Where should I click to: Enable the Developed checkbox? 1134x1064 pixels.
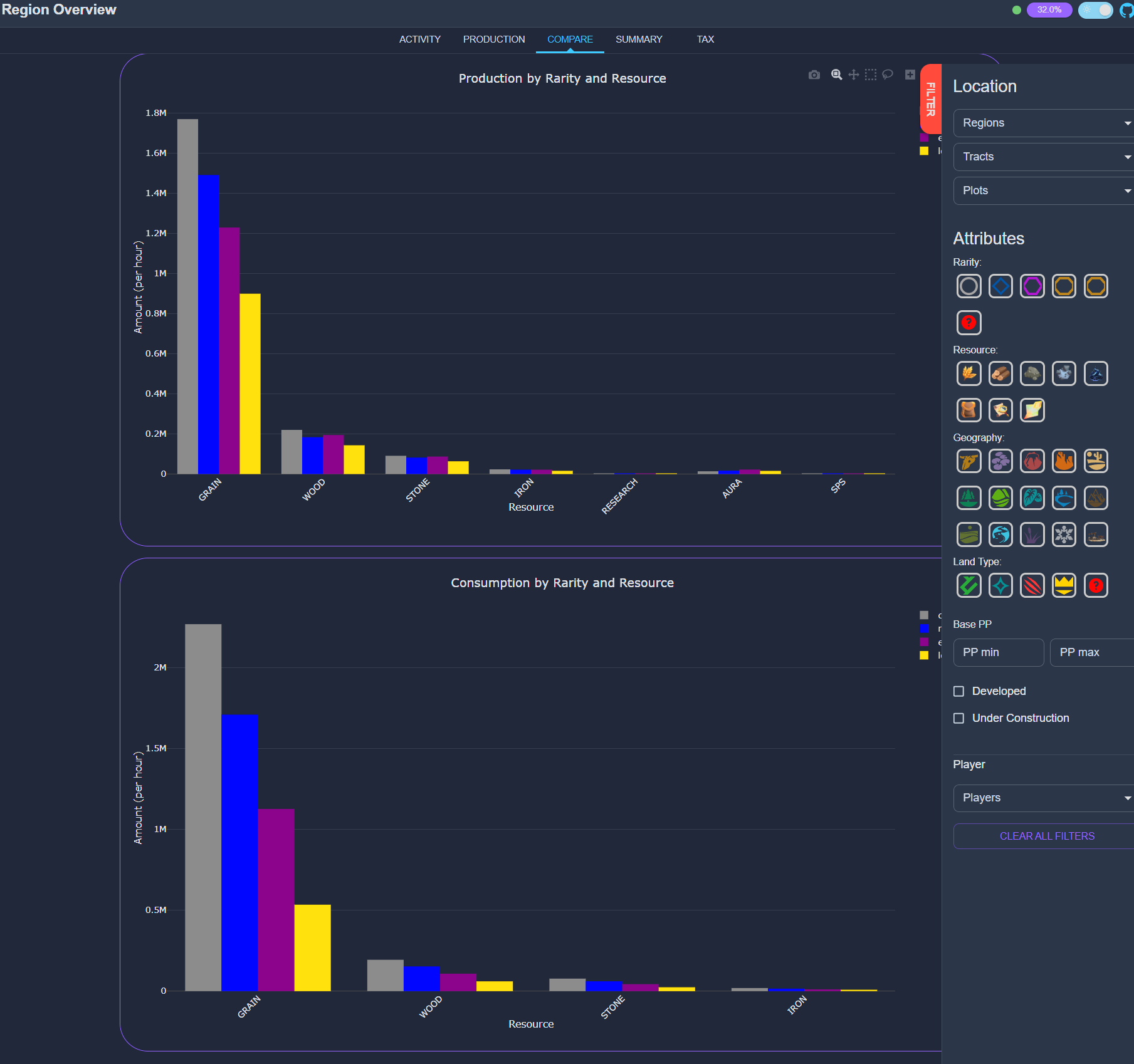pos(958,691)
